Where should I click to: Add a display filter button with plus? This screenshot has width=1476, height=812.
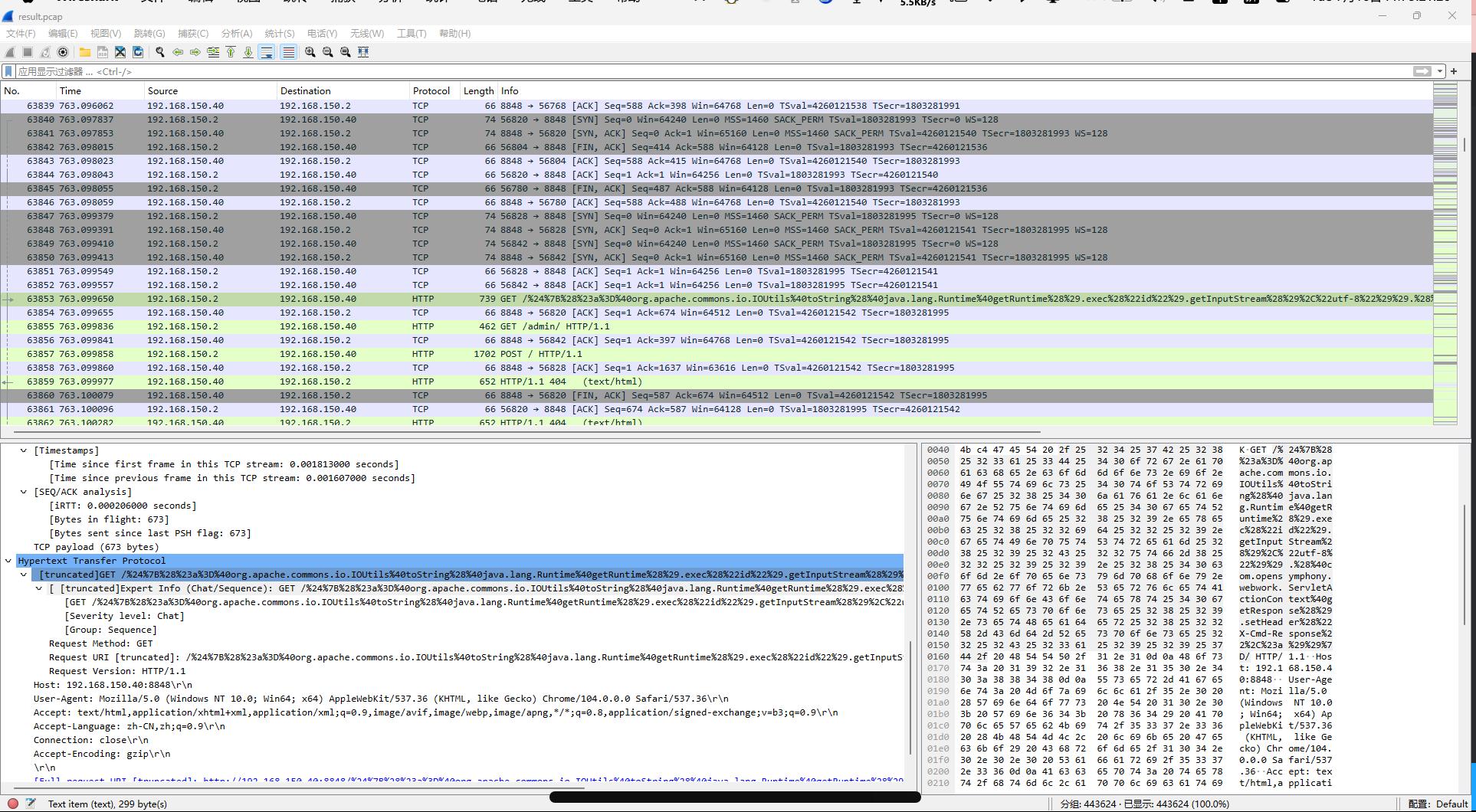pos(1454,71)
